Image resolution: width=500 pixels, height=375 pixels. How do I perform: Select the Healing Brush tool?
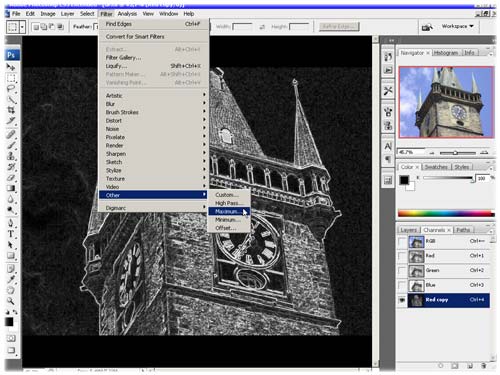tap(11, 134)
